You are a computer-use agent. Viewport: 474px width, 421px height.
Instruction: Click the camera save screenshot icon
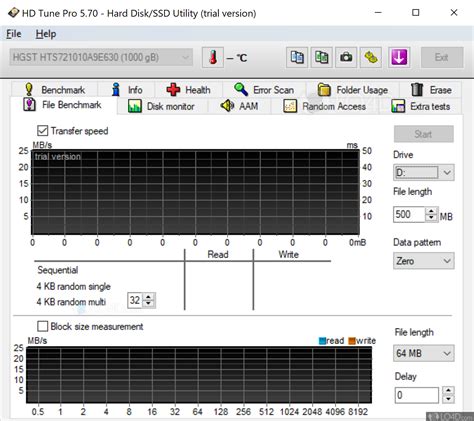(x=346, y=57)
